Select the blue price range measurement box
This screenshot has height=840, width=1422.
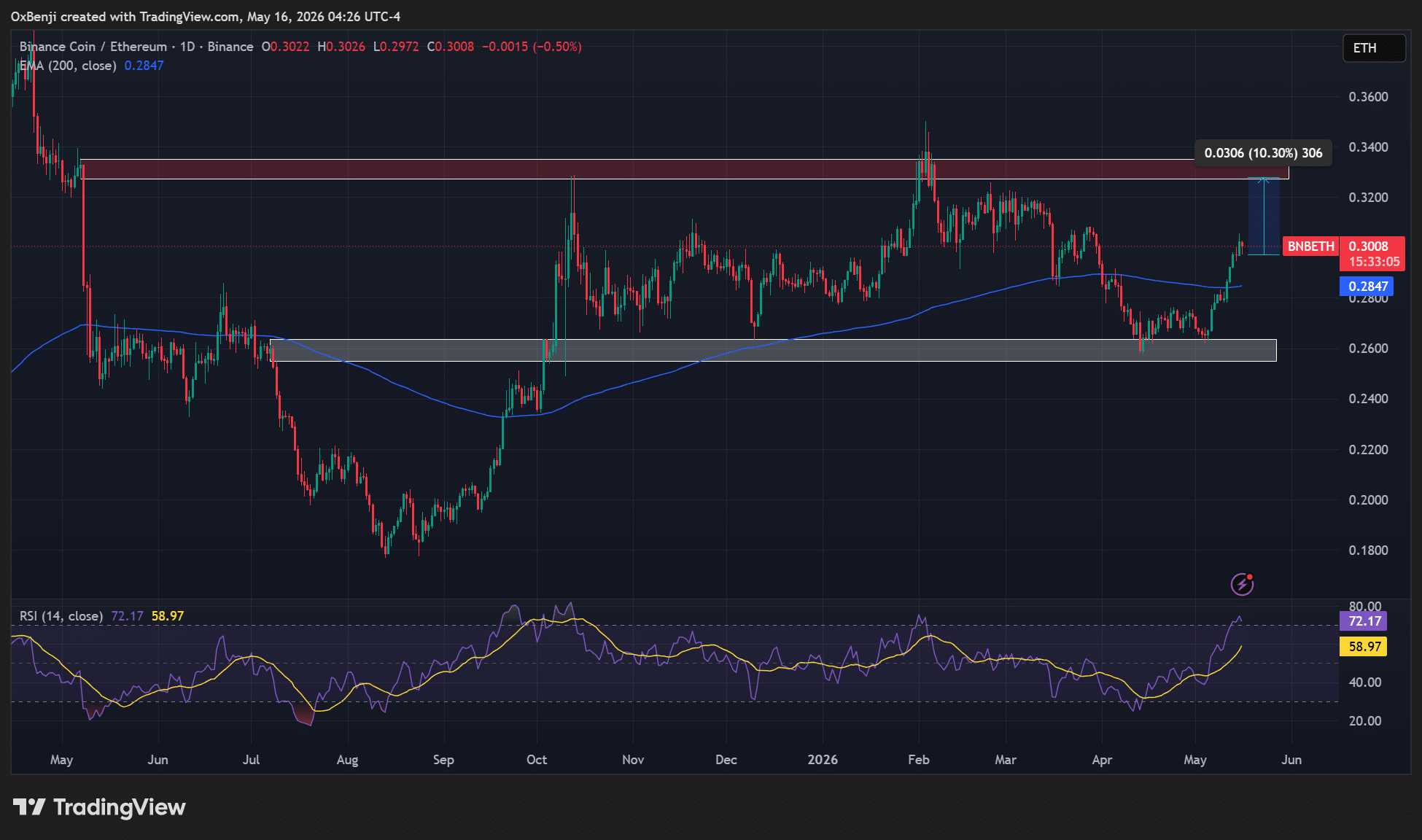coord(1264,217)
